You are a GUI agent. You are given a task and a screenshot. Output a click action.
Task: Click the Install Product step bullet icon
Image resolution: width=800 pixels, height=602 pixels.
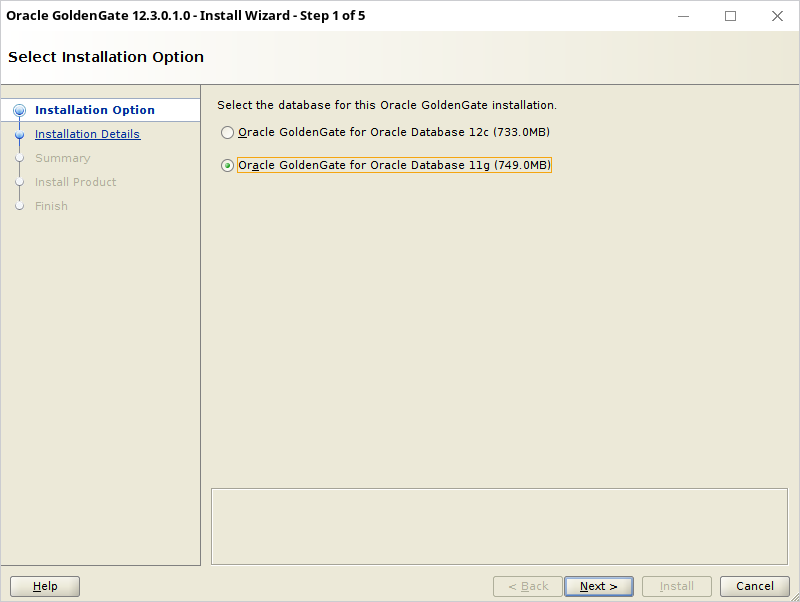[19, 182]
